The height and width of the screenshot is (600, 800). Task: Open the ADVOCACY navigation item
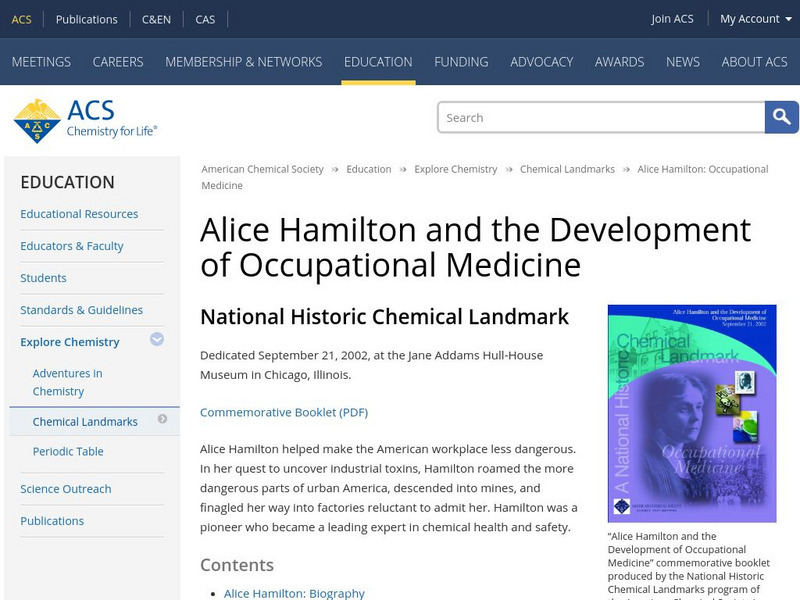coord(541,61)
